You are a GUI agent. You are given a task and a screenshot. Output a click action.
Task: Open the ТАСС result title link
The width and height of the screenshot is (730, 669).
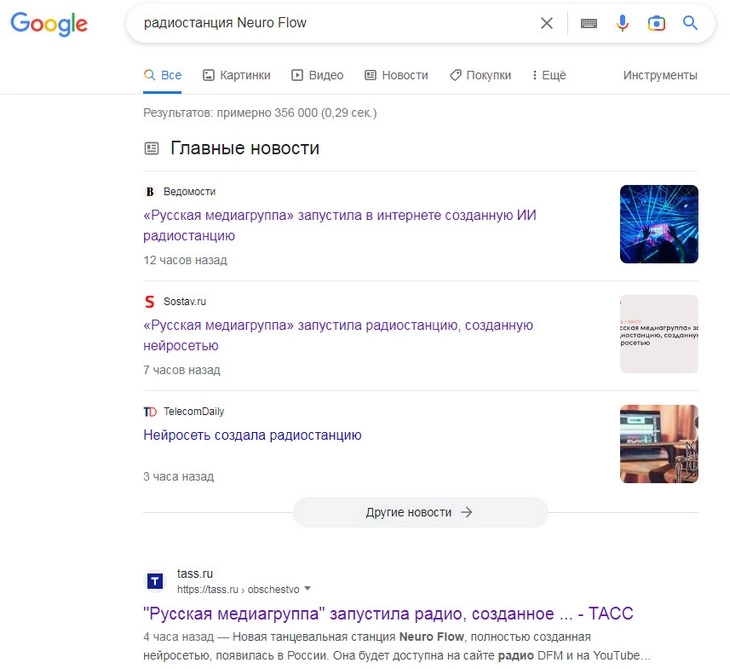tap(388, 614)
